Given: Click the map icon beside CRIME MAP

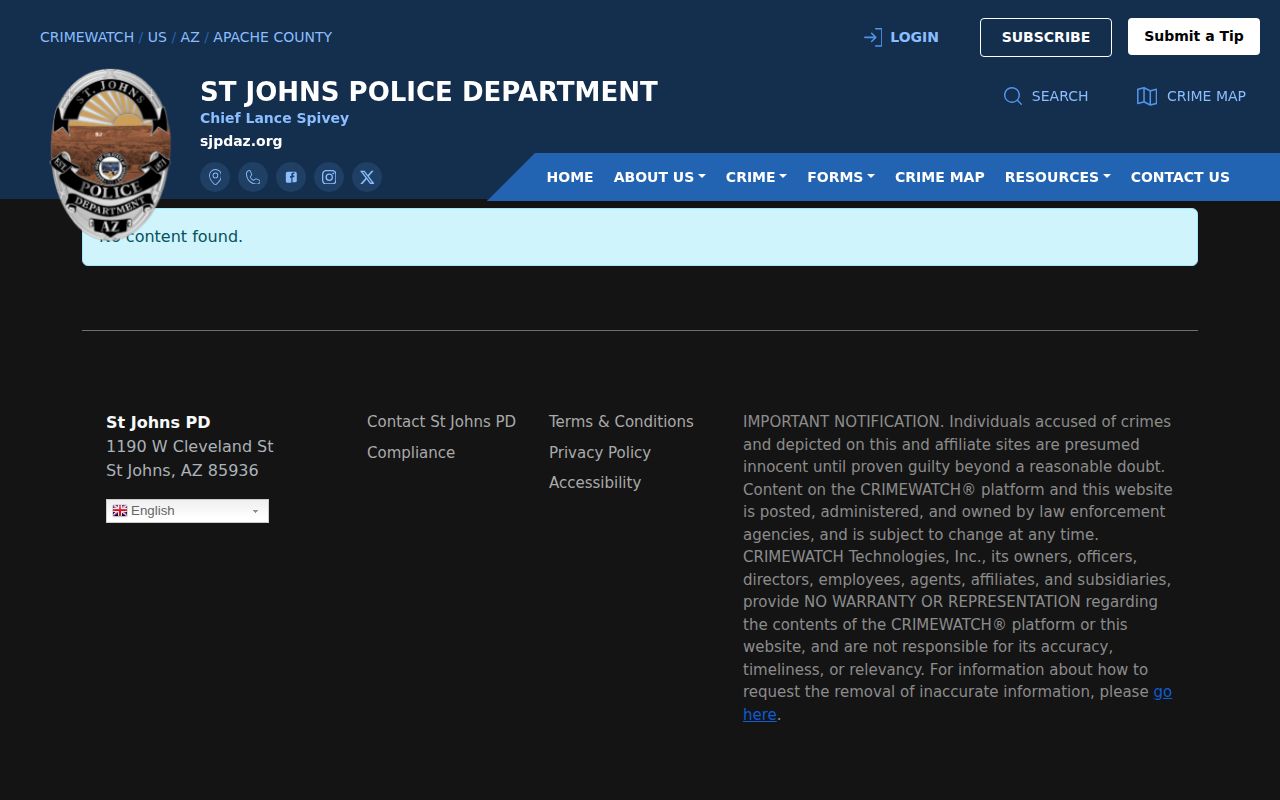Looking at the screenshot, I should tap(1147, 96).
